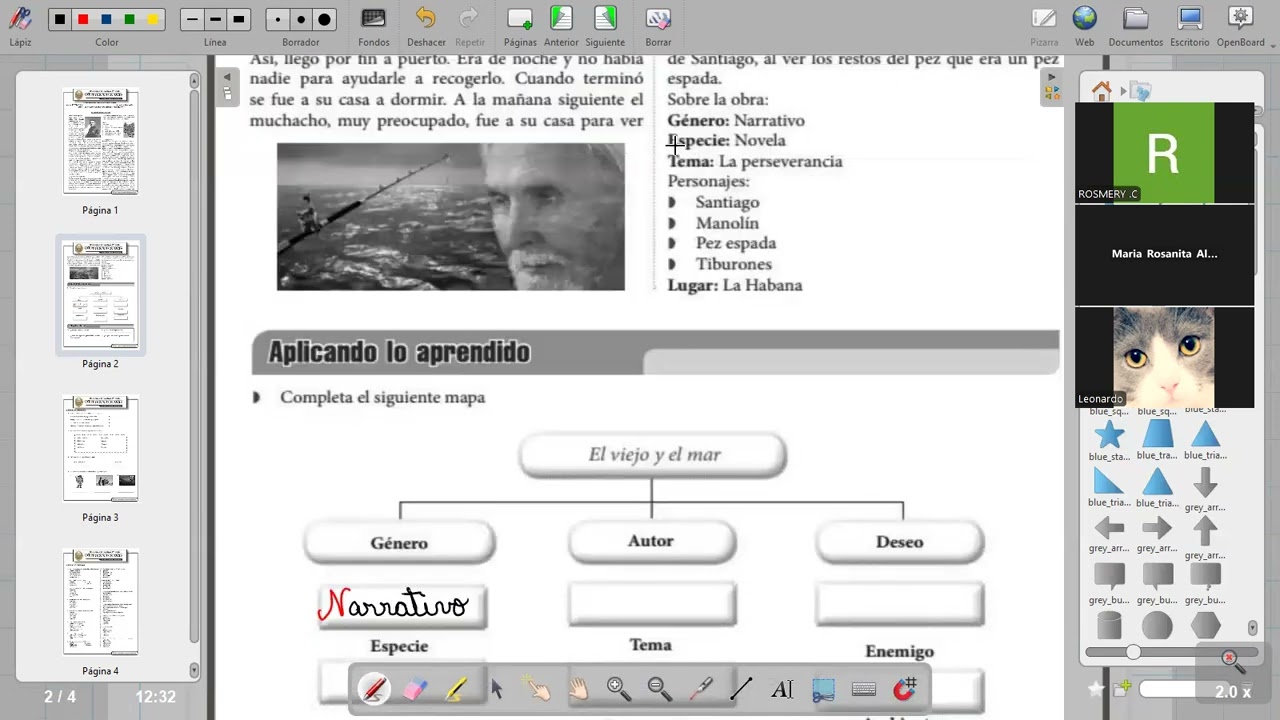Click the zoom out magnifier tool
1280x720 pixels.
click(660, 689)
